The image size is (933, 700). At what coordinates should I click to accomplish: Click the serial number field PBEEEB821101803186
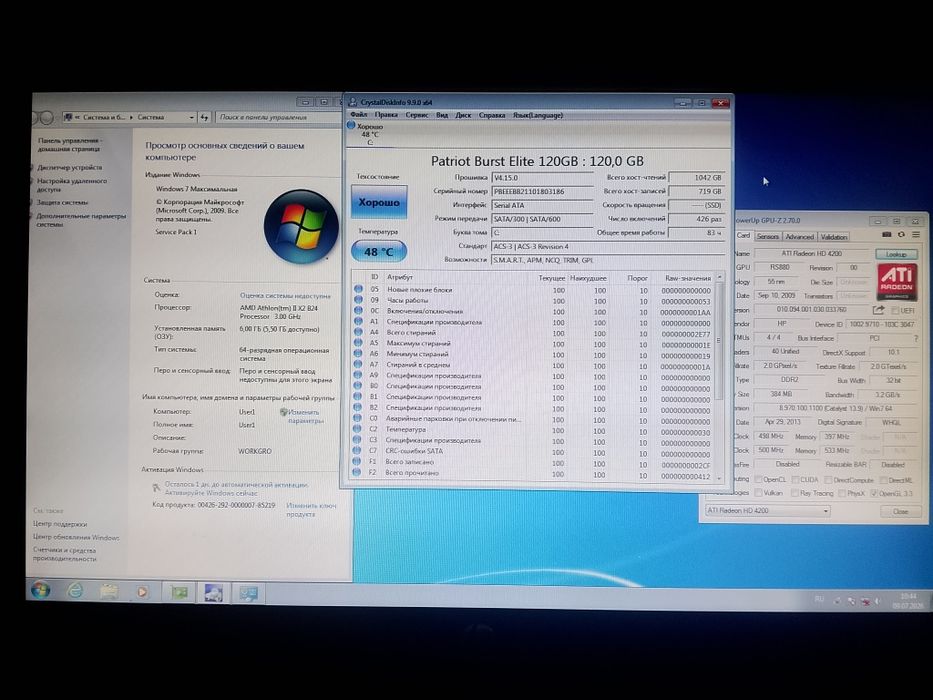[542, 192]
